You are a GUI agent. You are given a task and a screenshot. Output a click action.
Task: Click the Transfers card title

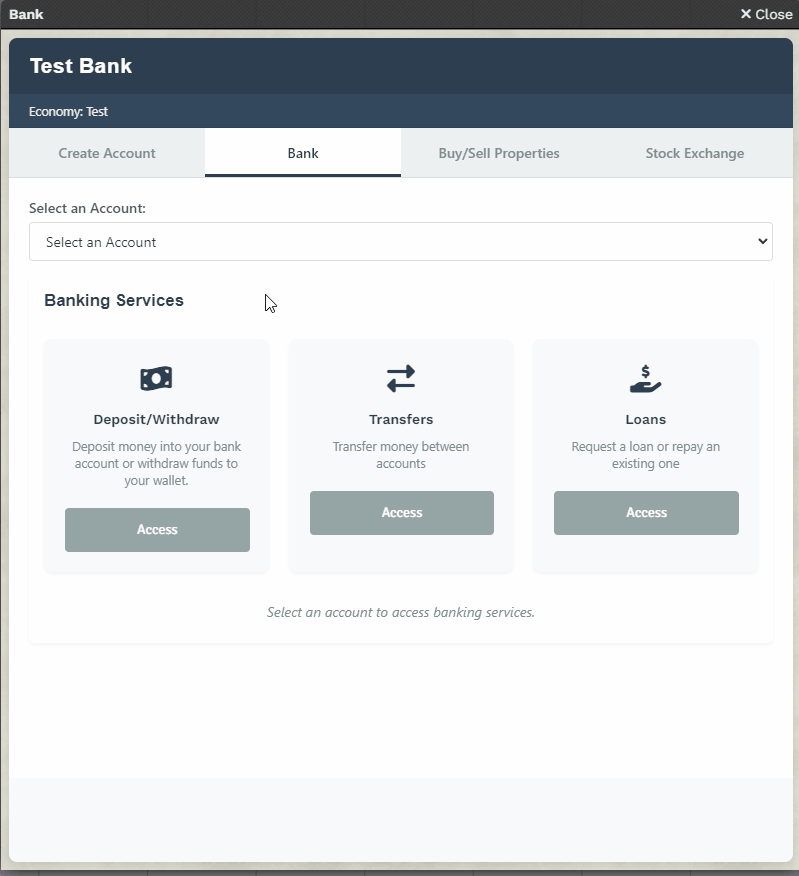pos(401,419)
